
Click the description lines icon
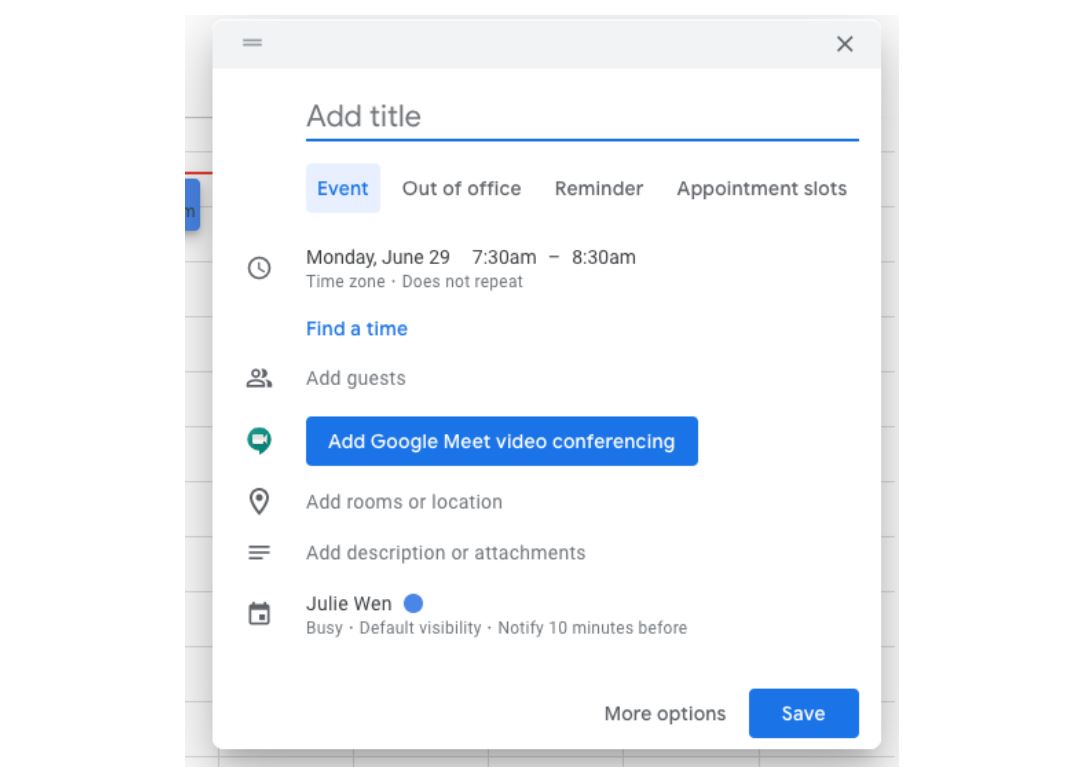(x=259, y=553)
